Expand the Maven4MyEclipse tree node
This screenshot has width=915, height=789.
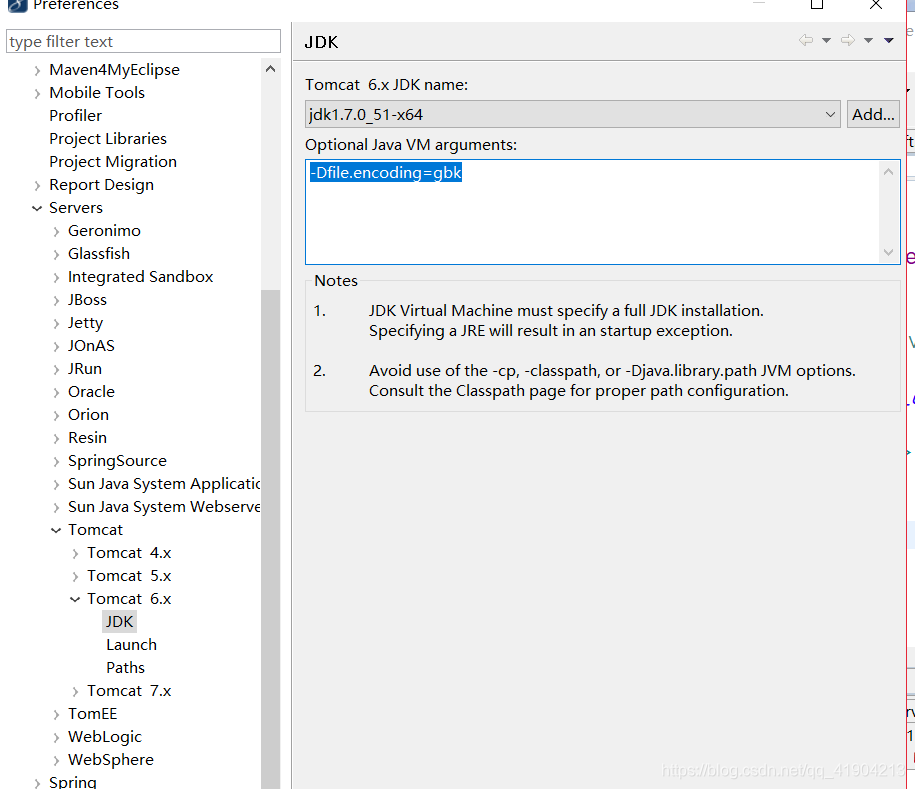coord(37,71)
